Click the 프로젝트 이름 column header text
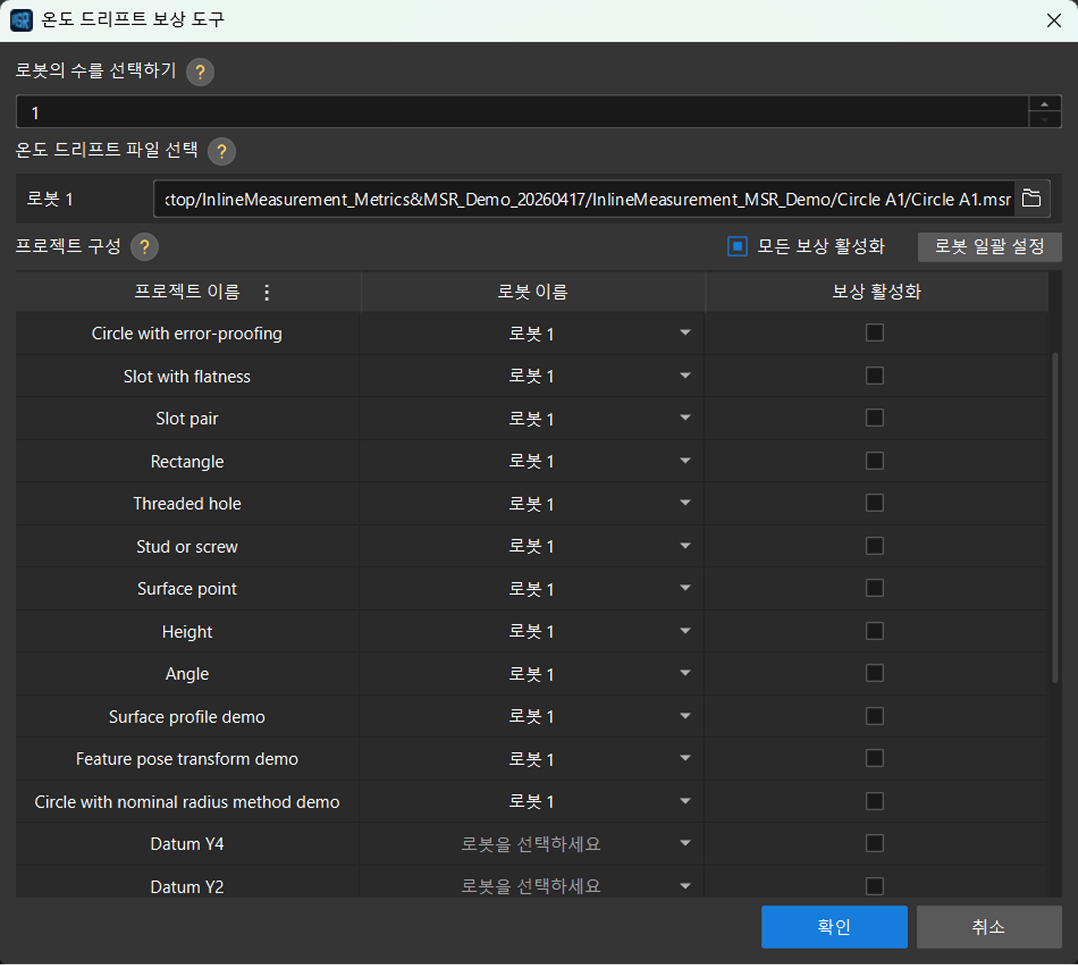Screen dimensions: 1078x965 187,292
